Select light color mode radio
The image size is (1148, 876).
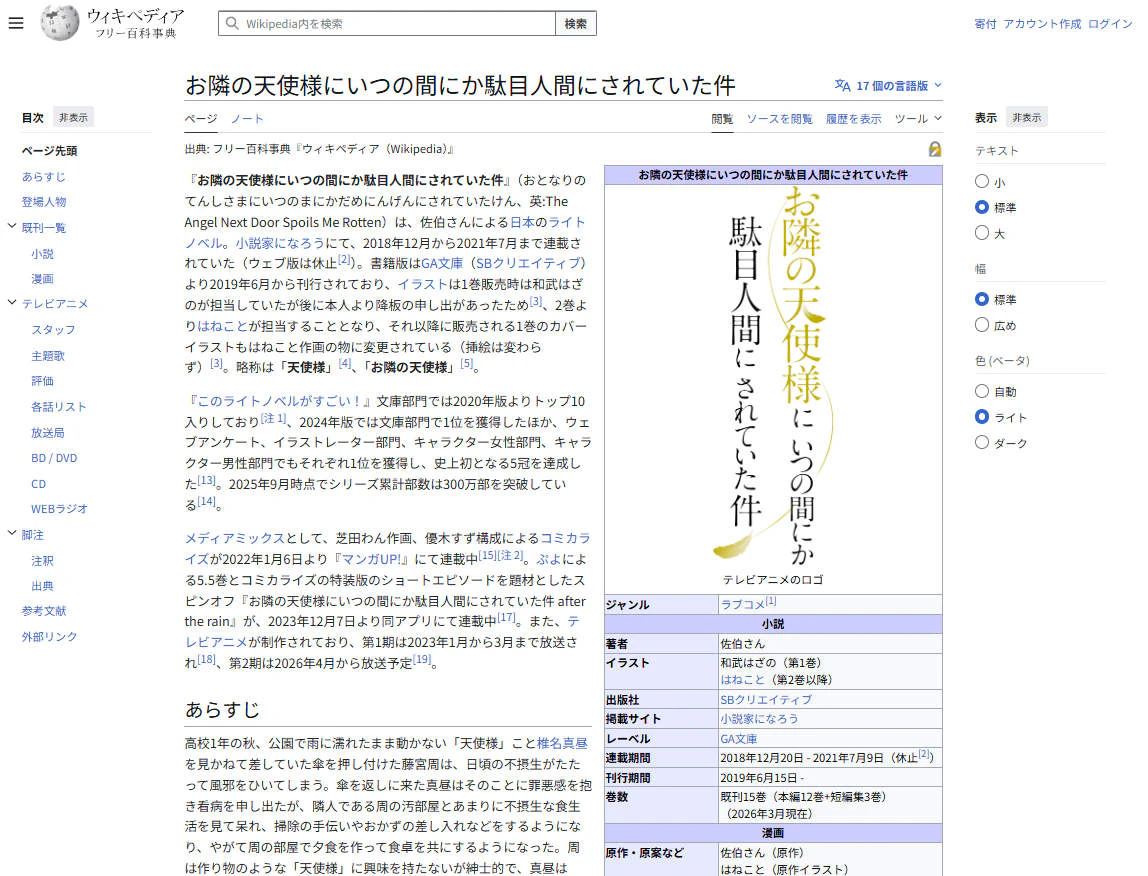(x=982, y=417)
